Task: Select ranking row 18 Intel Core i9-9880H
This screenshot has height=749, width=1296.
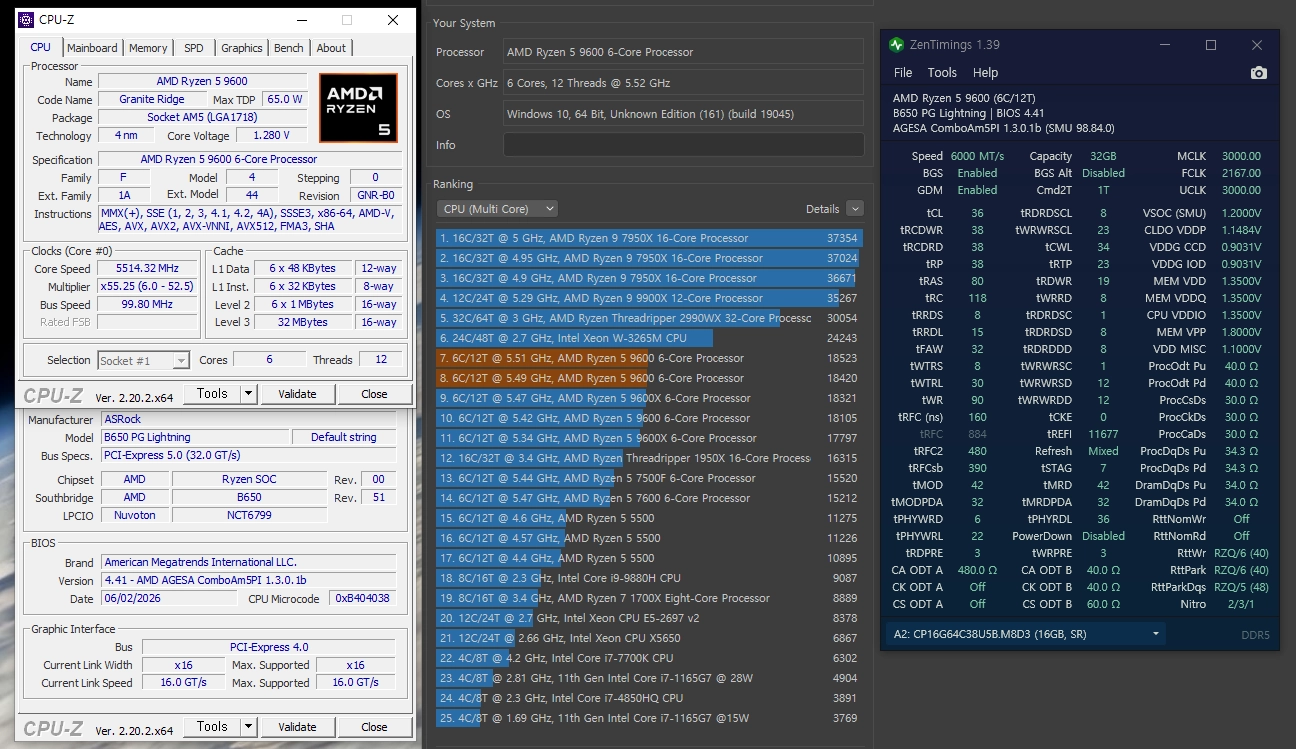Action: click(x=649, y=578)
